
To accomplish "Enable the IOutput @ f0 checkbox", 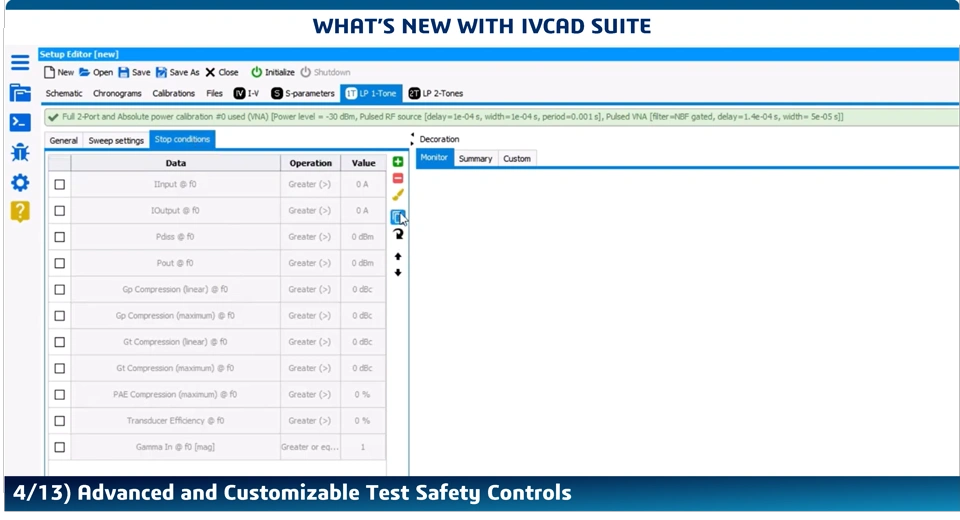I will tap(59, 211).
